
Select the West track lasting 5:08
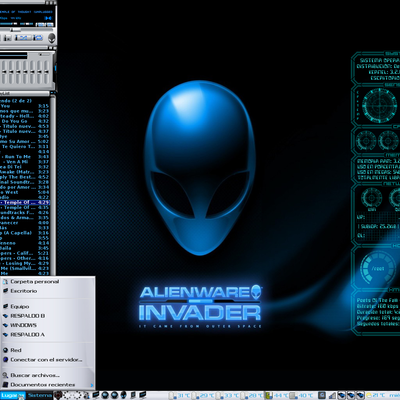[x=25, y=192]
